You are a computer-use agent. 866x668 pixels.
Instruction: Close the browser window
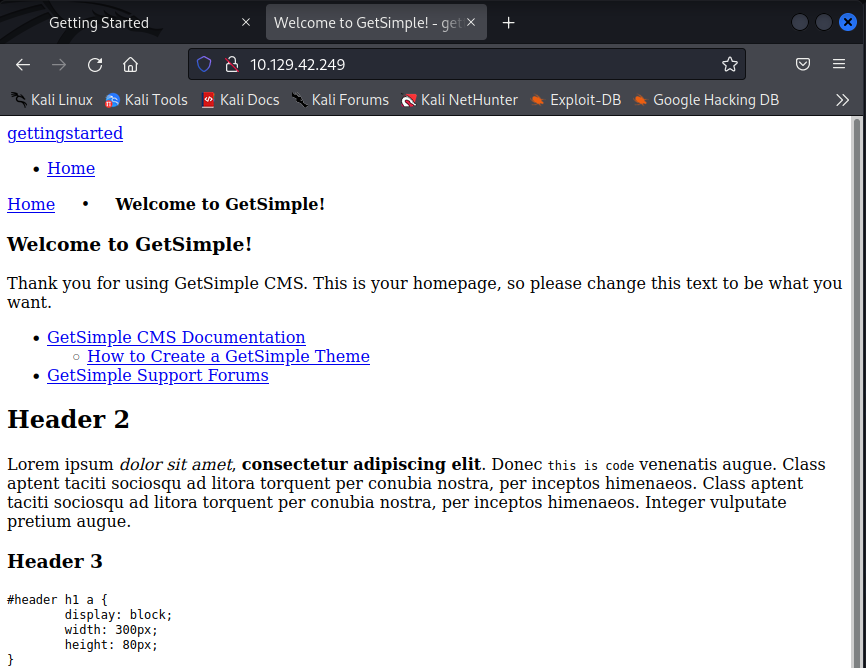(848, 22)
